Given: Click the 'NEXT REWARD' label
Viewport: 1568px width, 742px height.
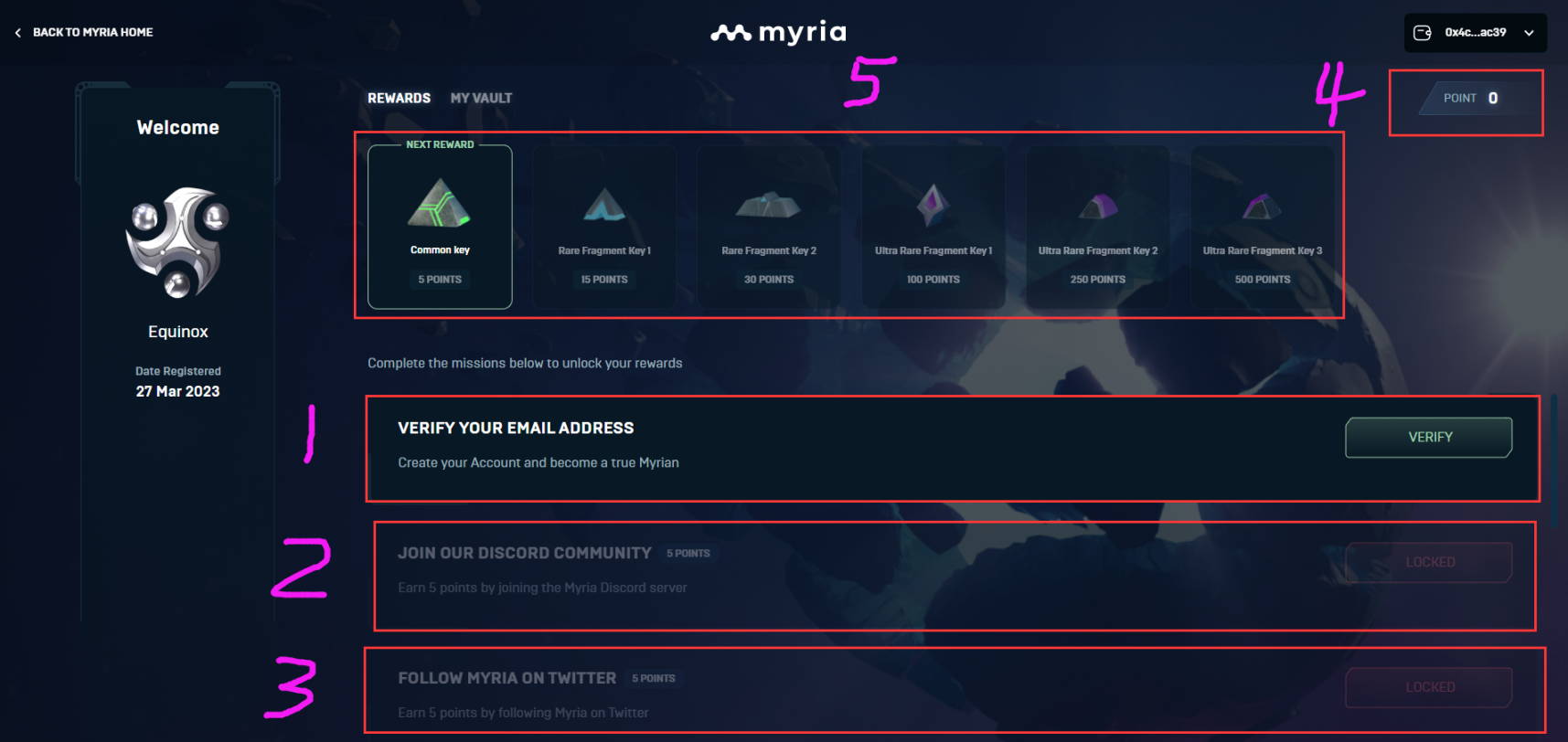Looking at the screenshot, I should click(440, 144).
